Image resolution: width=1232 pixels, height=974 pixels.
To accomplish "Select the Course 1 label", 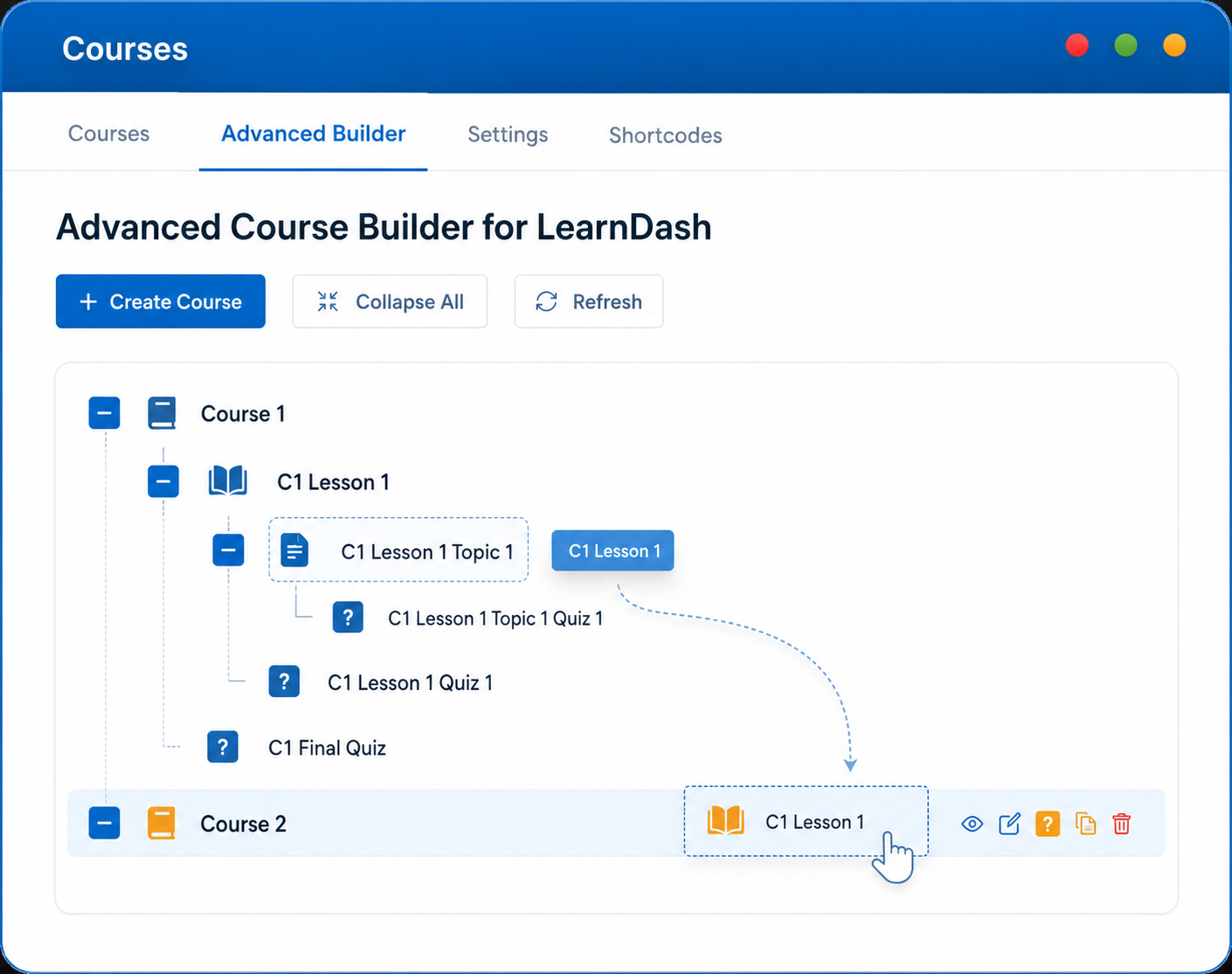I will [x=243, y=413].
